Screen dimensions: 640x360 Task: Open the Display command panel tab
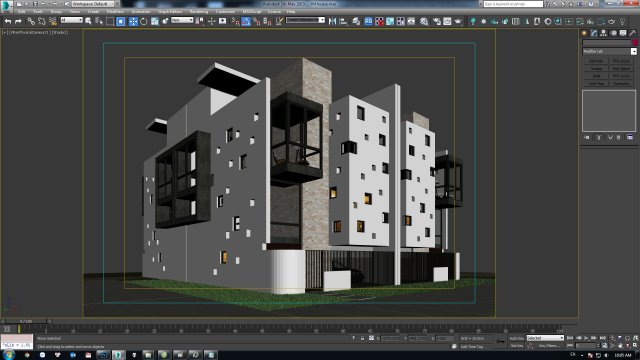pyautogui.click(x=623, y=33)
